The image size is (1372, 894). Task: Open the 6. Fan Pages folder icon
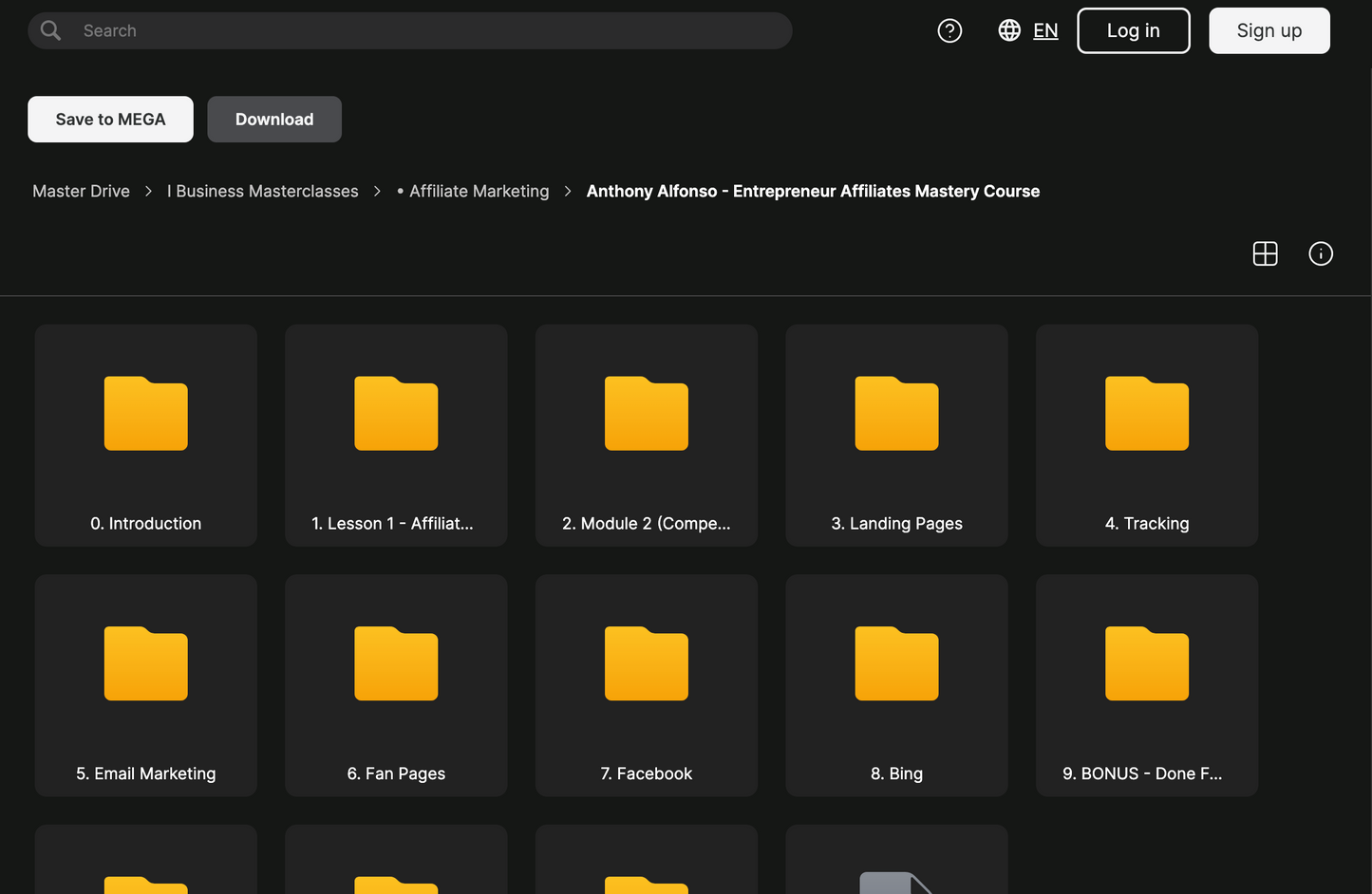pyautogui.click(x=396, y=663)
